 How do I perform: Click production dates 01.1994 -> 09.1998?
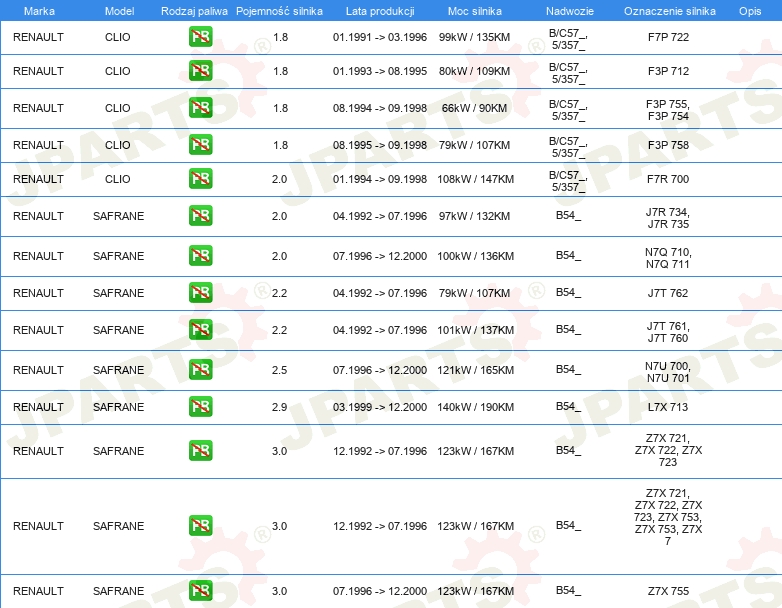click(x=380, y=179)
